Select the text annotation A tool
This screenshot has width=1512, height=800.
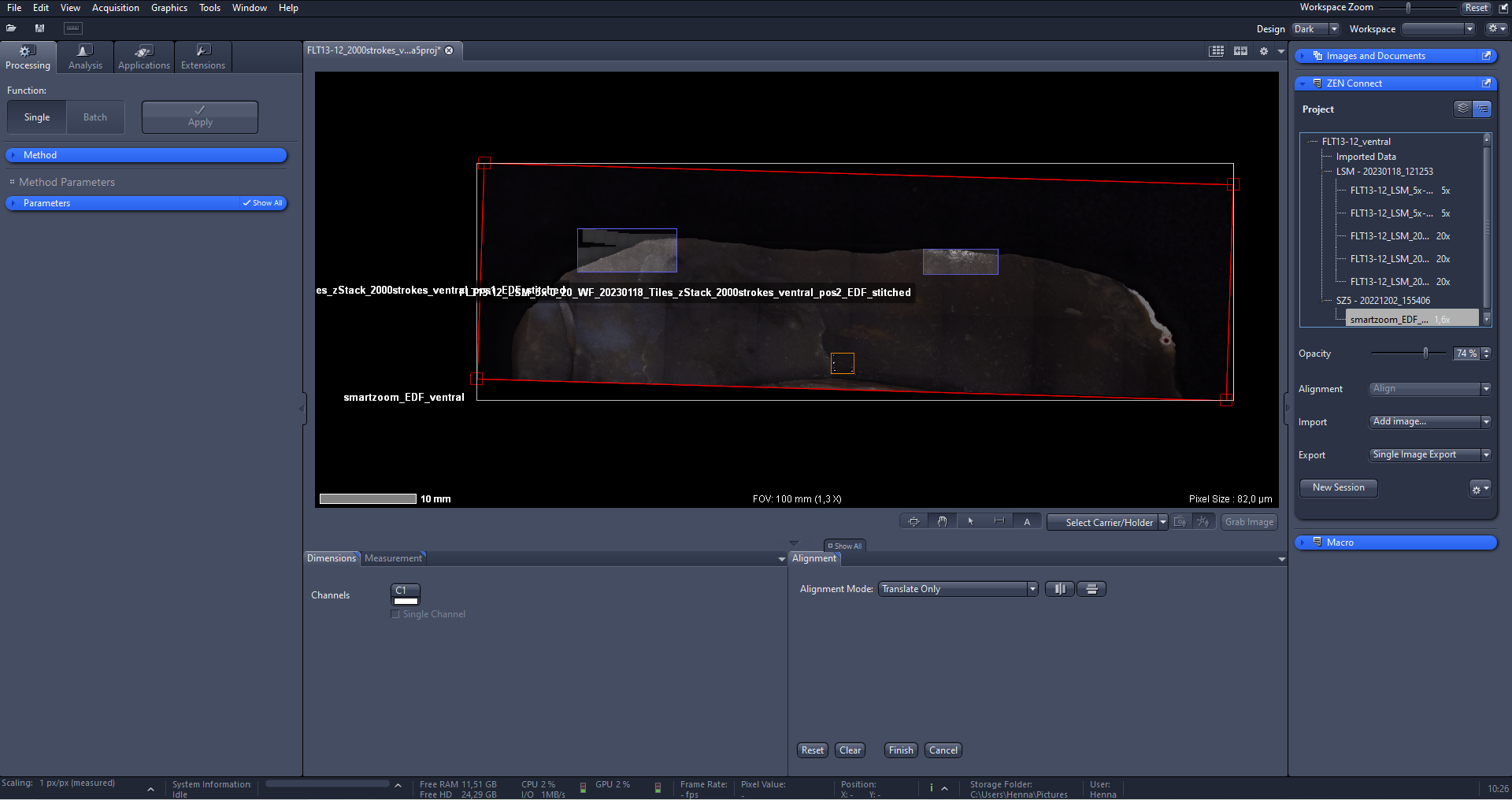1027,521
